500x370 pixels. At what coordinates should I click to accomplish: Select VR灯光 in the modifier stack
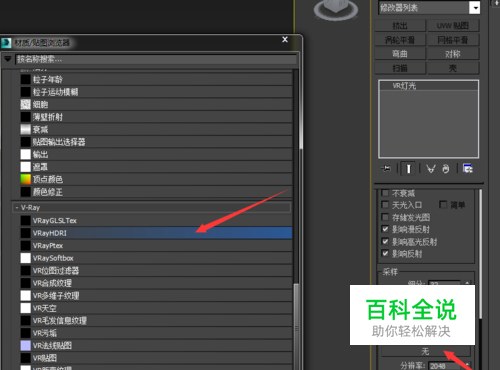click(429, 86)
